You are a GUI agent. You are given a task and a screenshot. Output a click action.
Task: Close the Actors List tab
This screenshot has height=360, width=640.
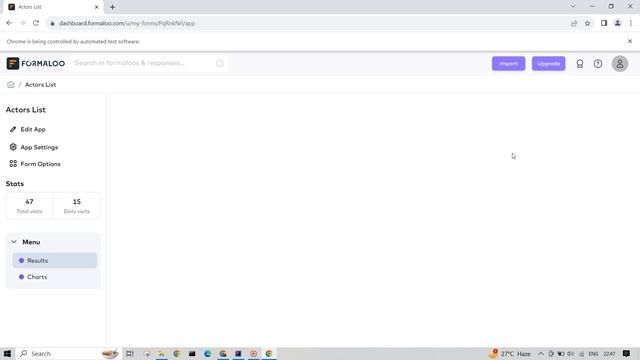(x=97, y=7)
